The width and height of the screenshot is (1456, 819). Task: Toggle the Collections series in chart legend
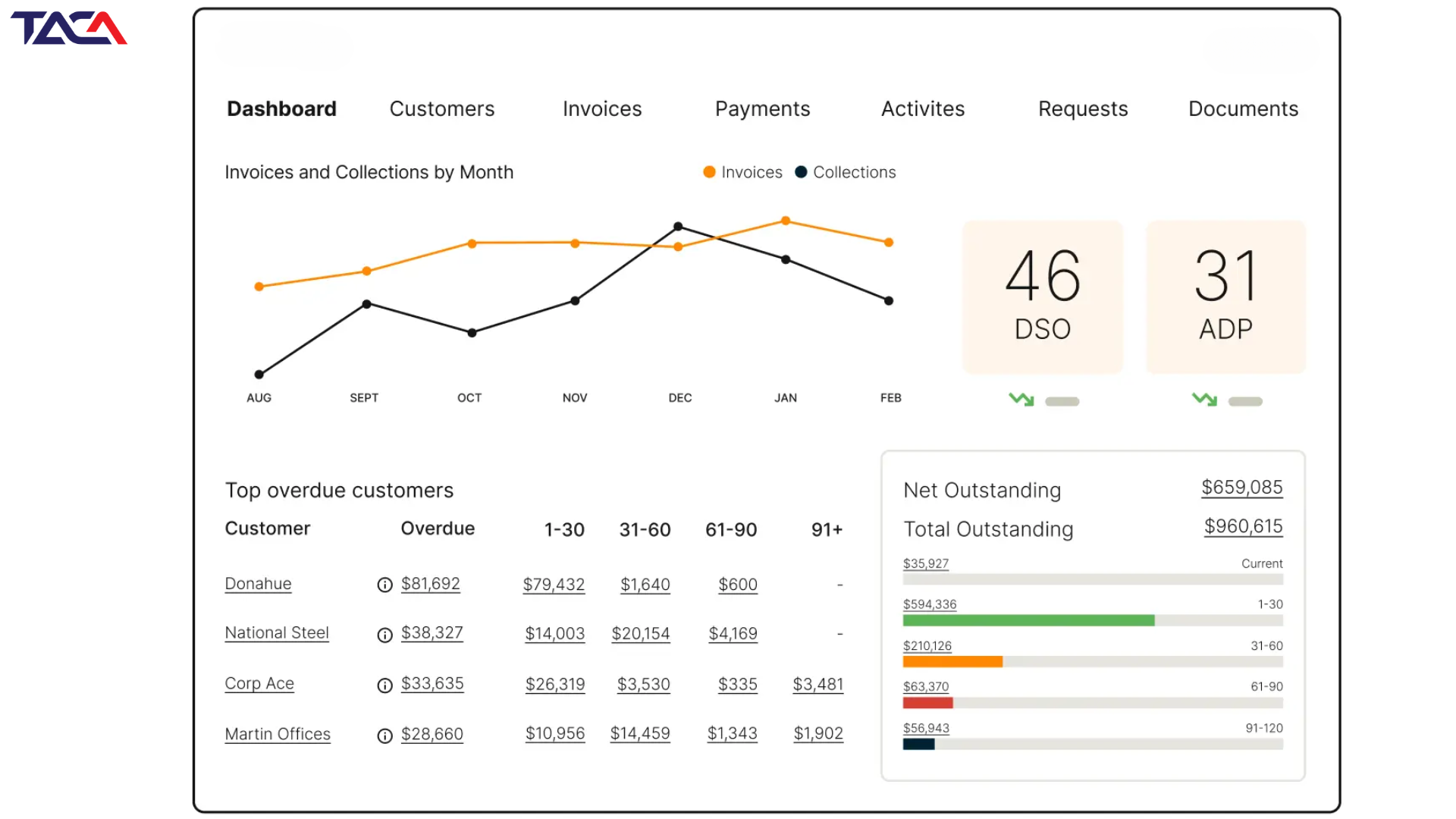846,172
